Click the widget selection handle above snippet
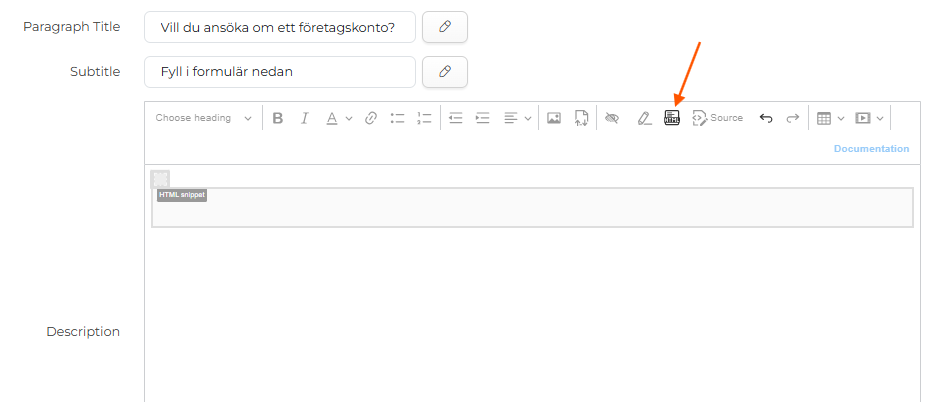 coord(160,179)
